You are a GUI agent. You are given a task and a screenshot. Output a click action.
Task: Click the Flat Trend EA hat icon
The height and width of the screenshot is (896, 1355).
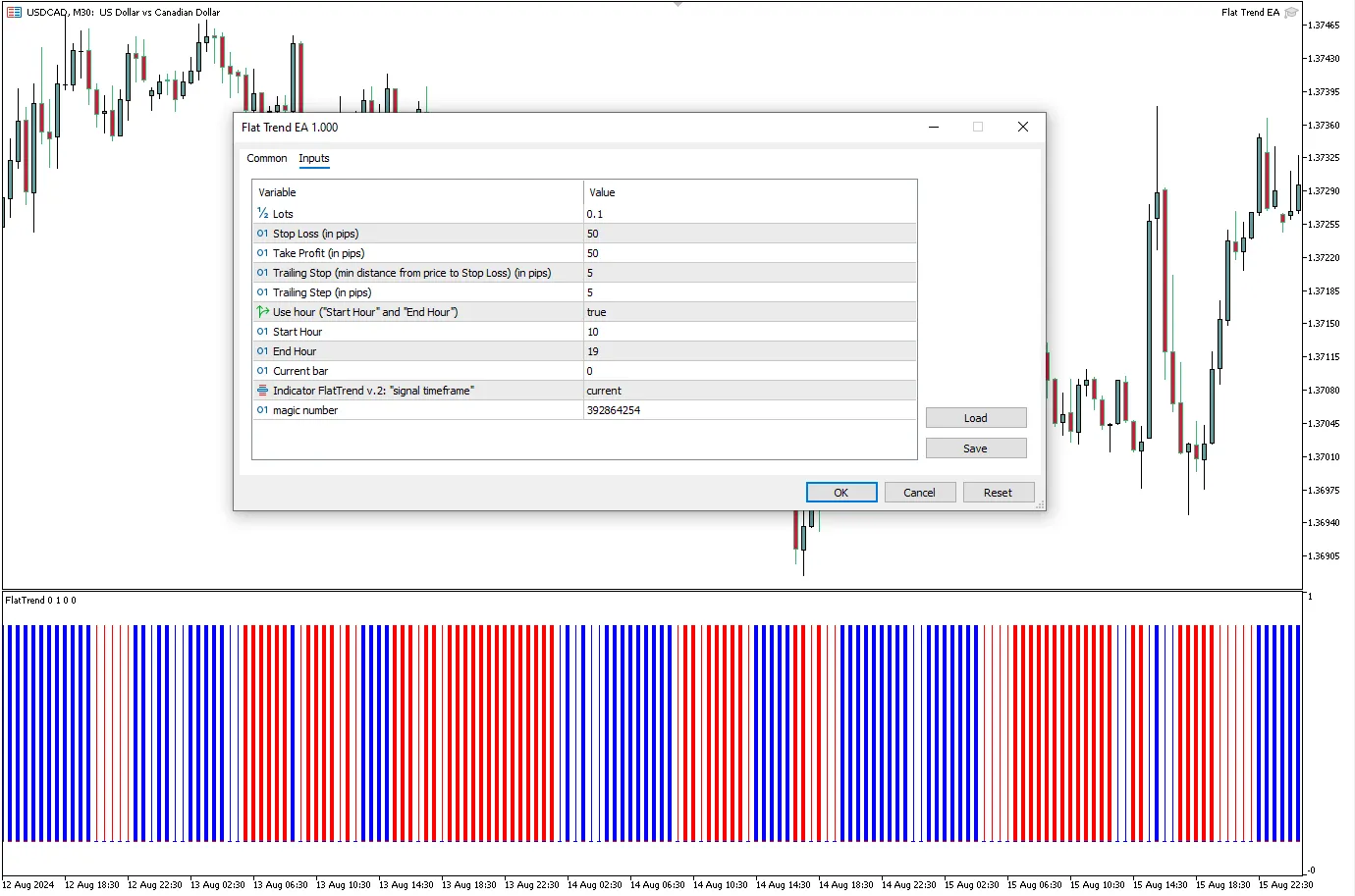tap(1291, 13)
